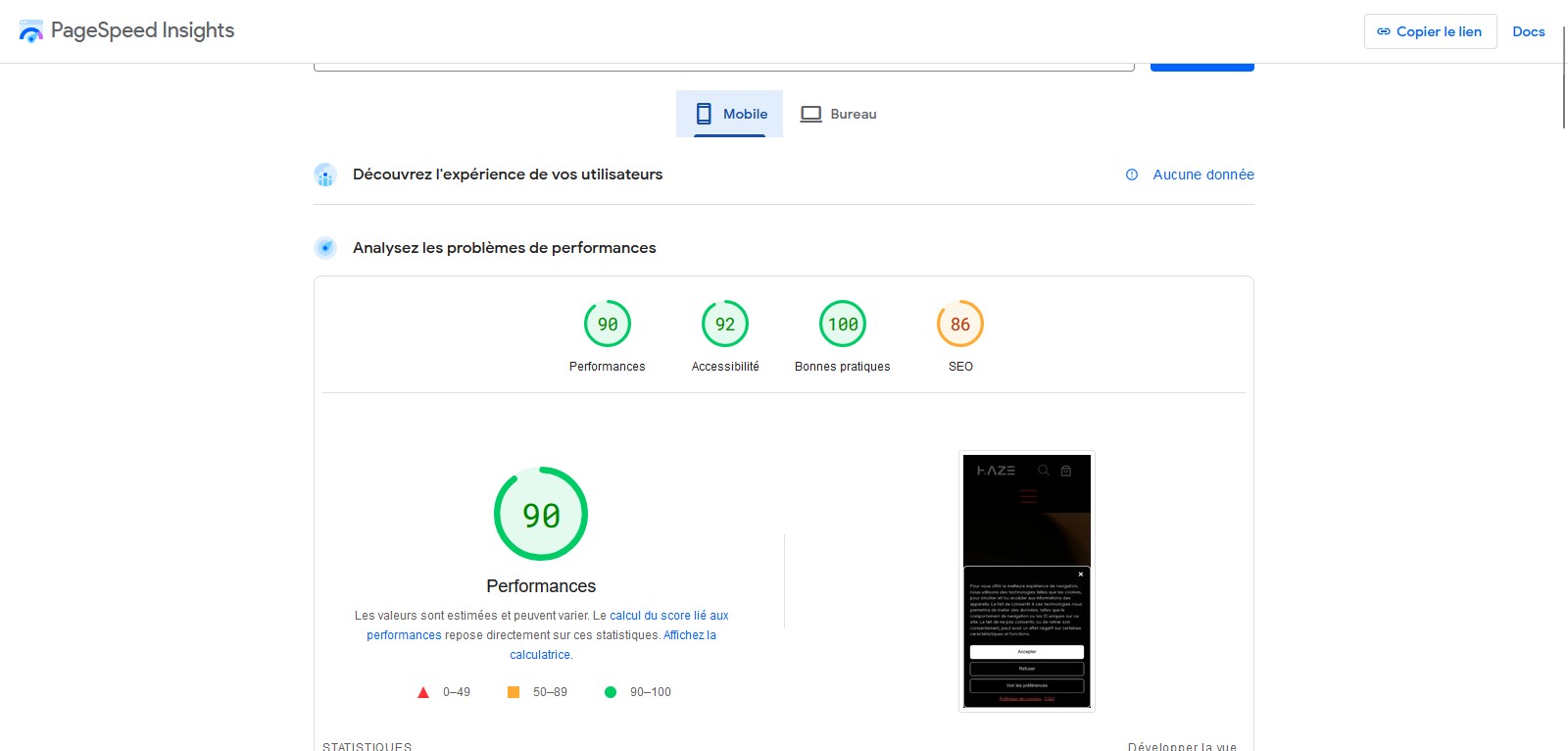The width and height of the screenshot is (1568, 751).
Task: Select the 90 Performances score gauge
Action: click(x=608, y=324)
